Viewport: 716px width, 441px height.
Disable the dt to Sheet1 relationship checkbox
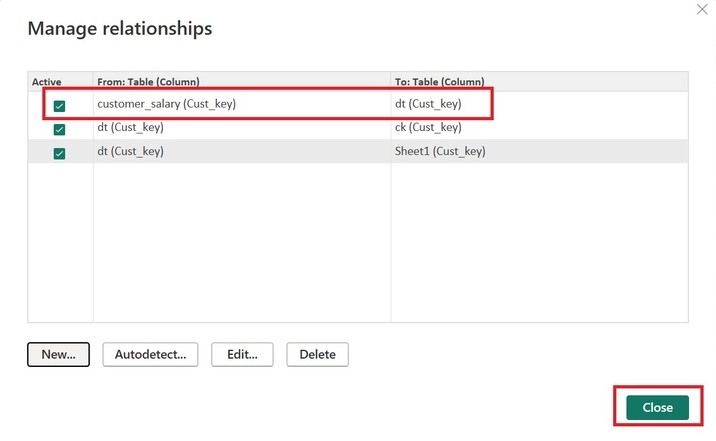(x=59, y=153)
